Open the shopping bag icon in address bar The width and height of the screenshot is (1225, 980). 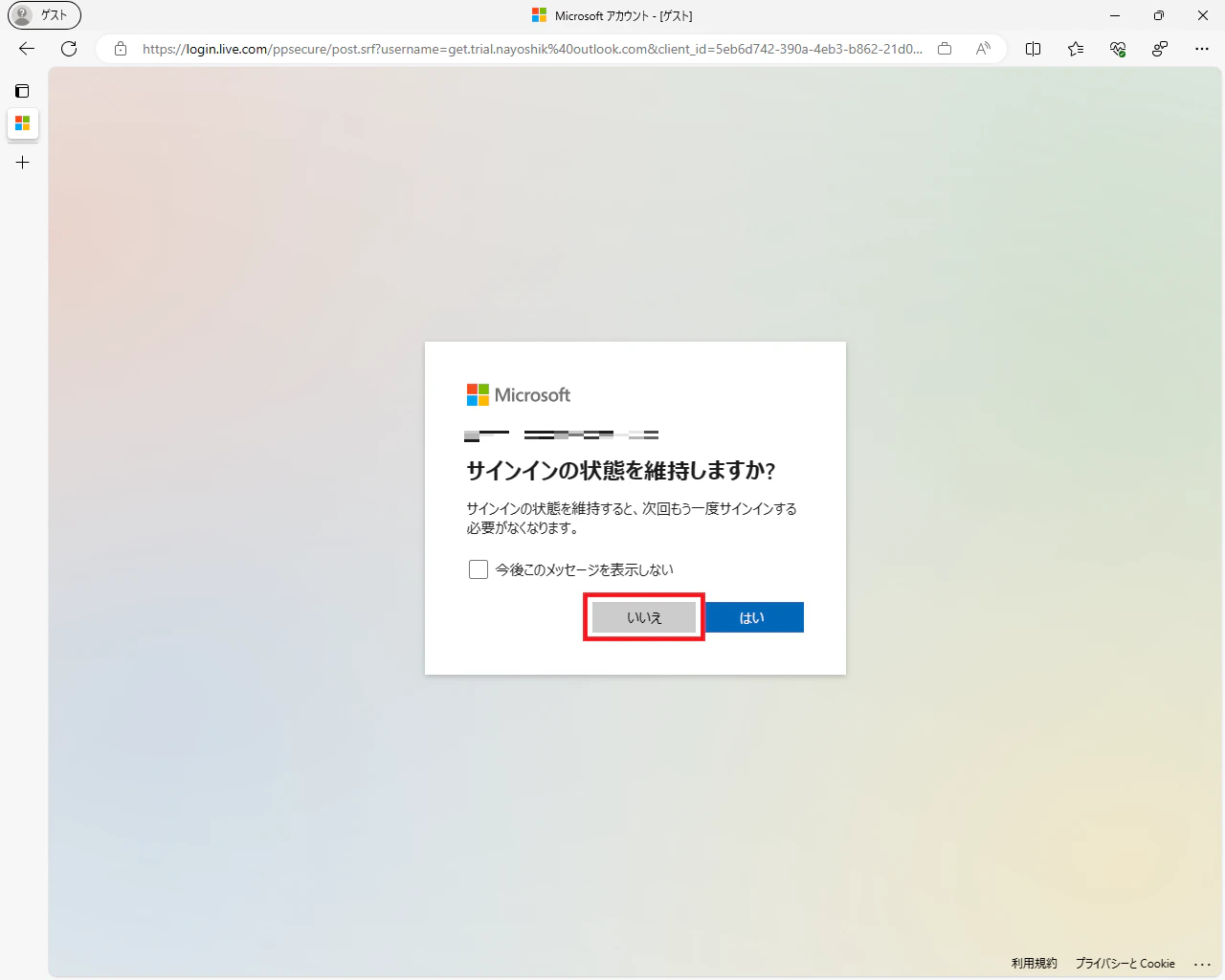tap(945, 49)
